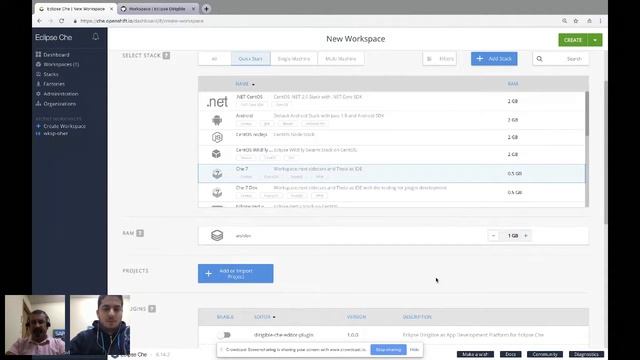Open the Plugins section help icon
This screenshot has width=640, height=360.
152,309
